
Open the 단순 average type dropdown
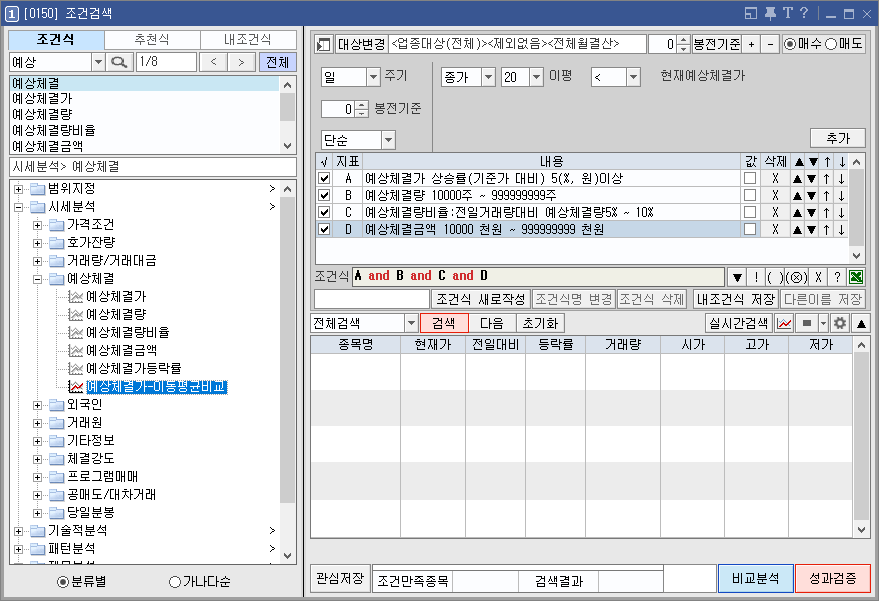[x=388, y=140]
